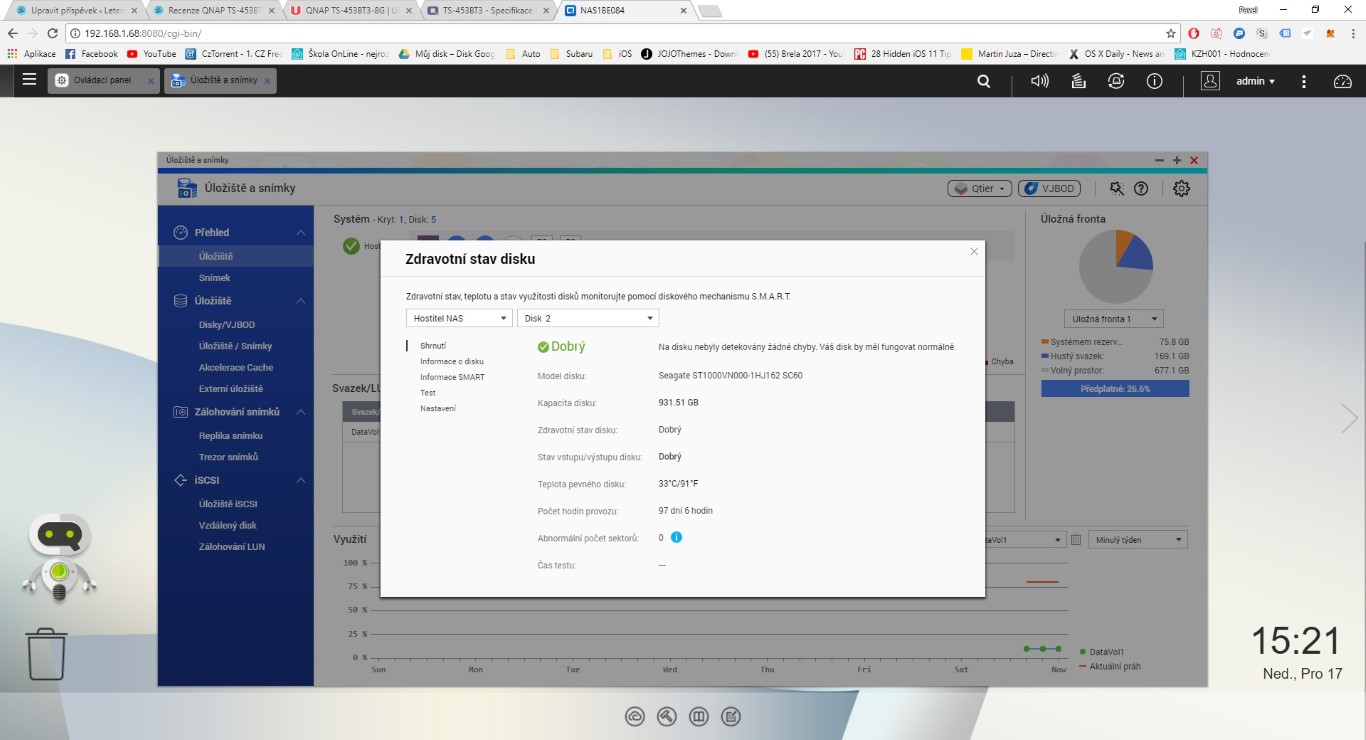Open the dashboard gauge icon
The image size is (1366, 740).
pyautogui.click(x=1342, y=81)
